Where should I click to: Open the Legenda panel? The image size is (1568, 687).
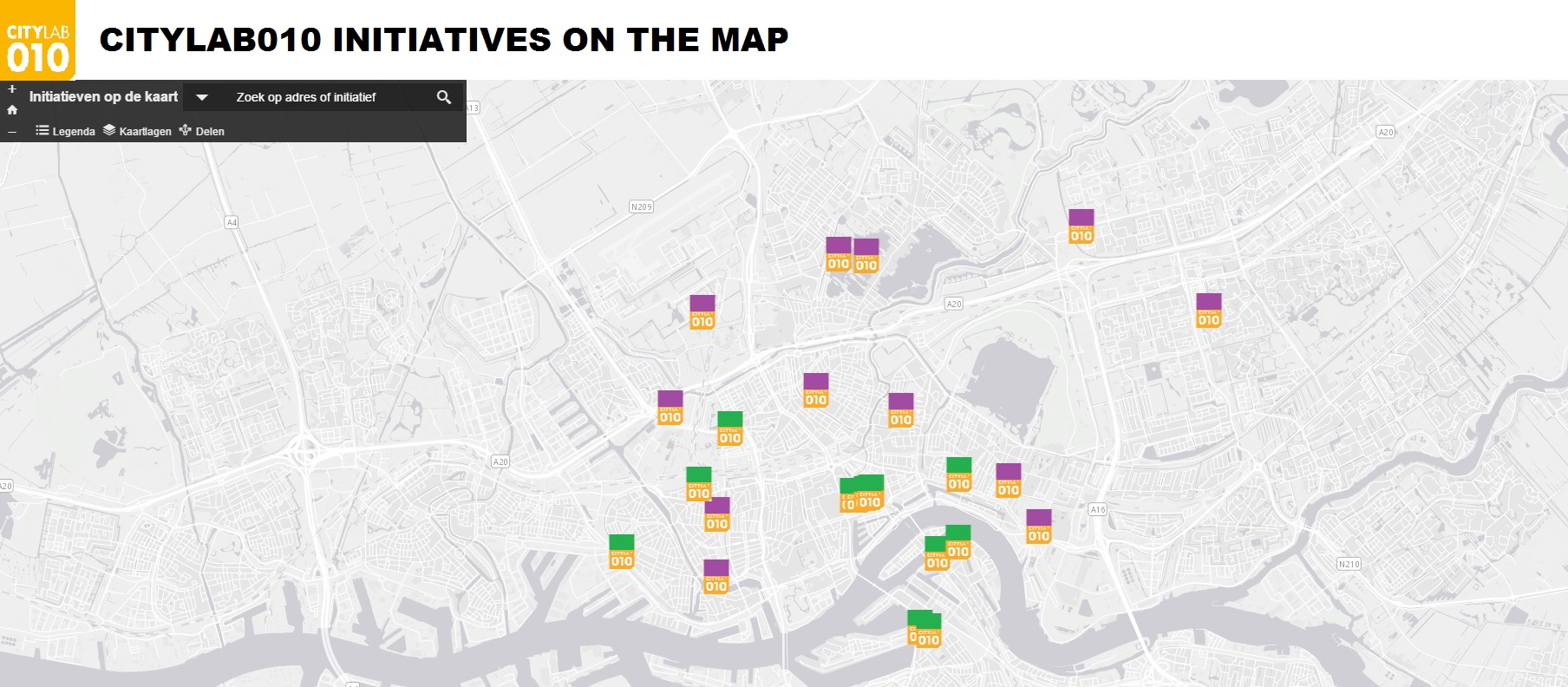click(x=66, y=131)
